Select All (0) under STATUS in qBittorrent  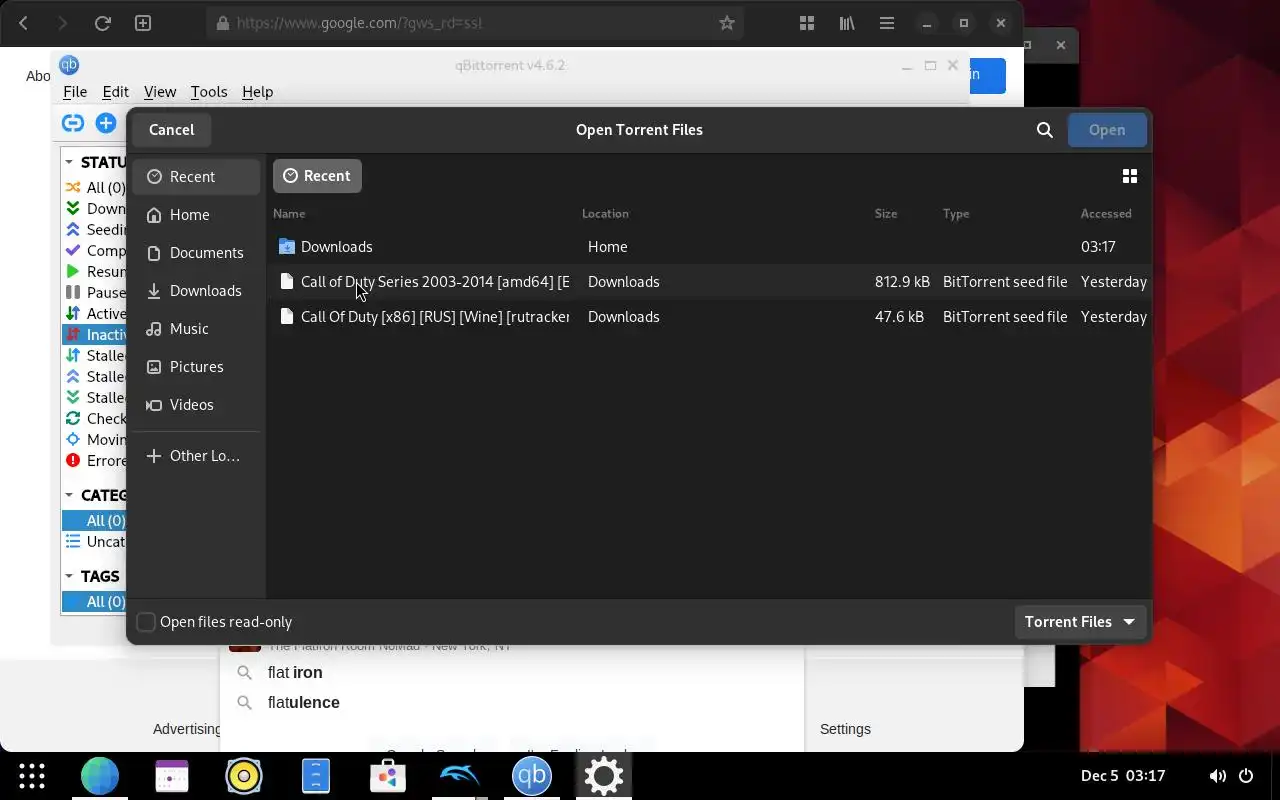point(96,188)
